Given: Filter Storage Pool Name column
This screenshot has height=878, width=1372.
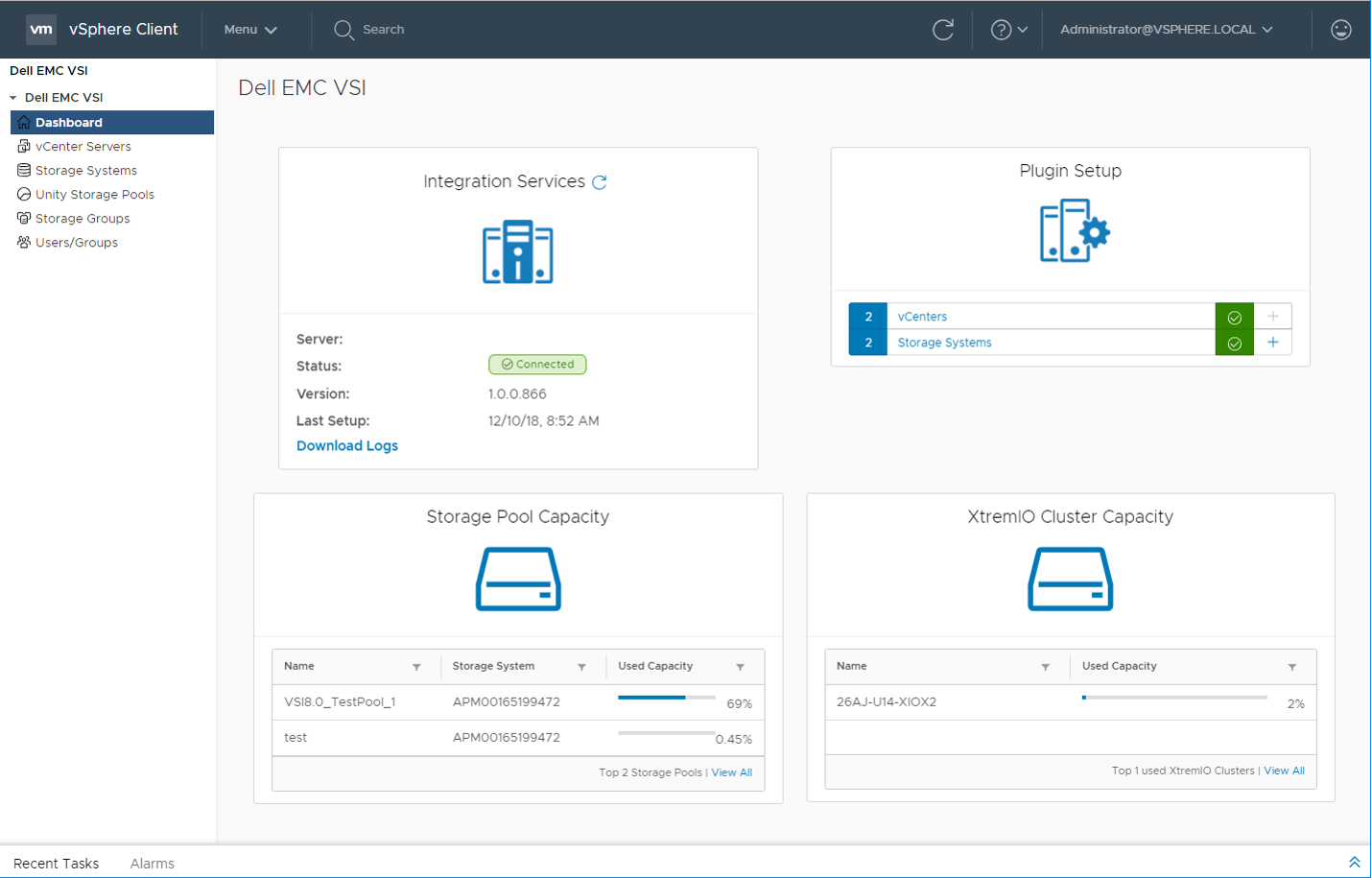Looking at the screenshot, I should tap(416, 667).
